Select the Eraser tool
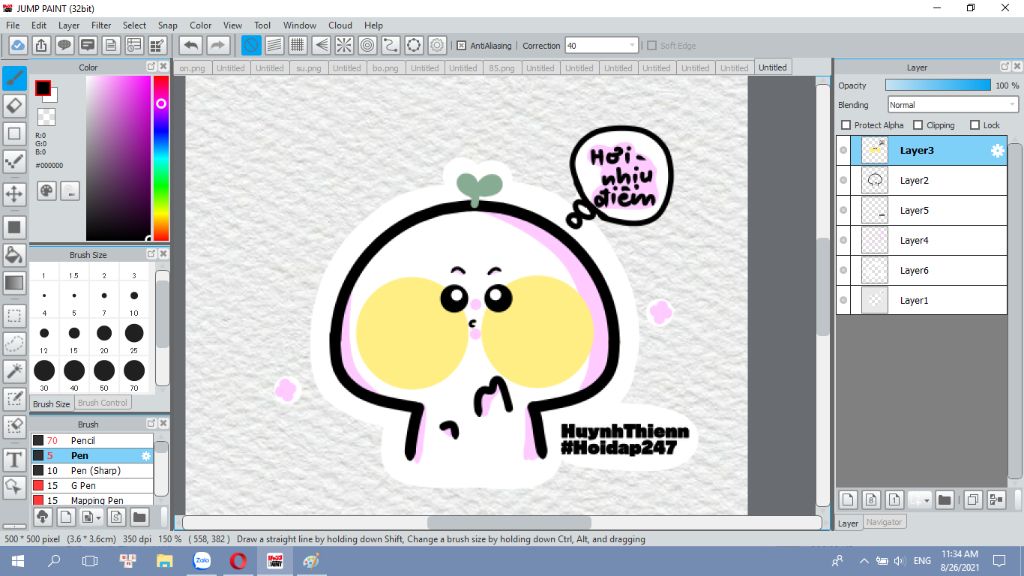Viewport: 1024px width, 576px height. (14, 106)
